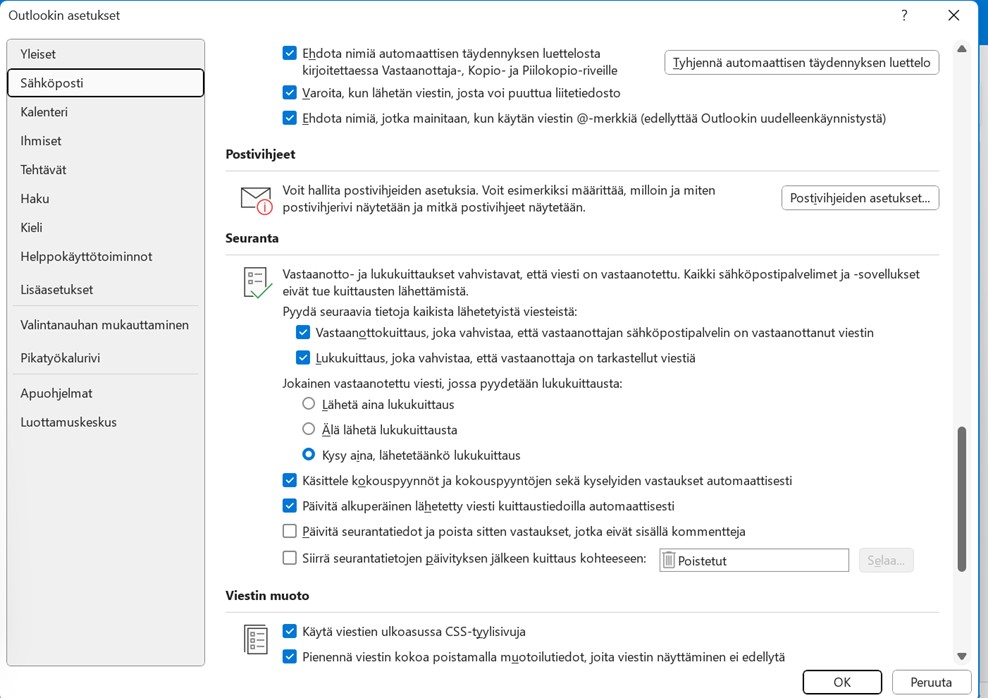This screenshot has width=988, height=698.
Task: Uncheck the Lukukuittaus checkbox
Action: click(303, 358)
